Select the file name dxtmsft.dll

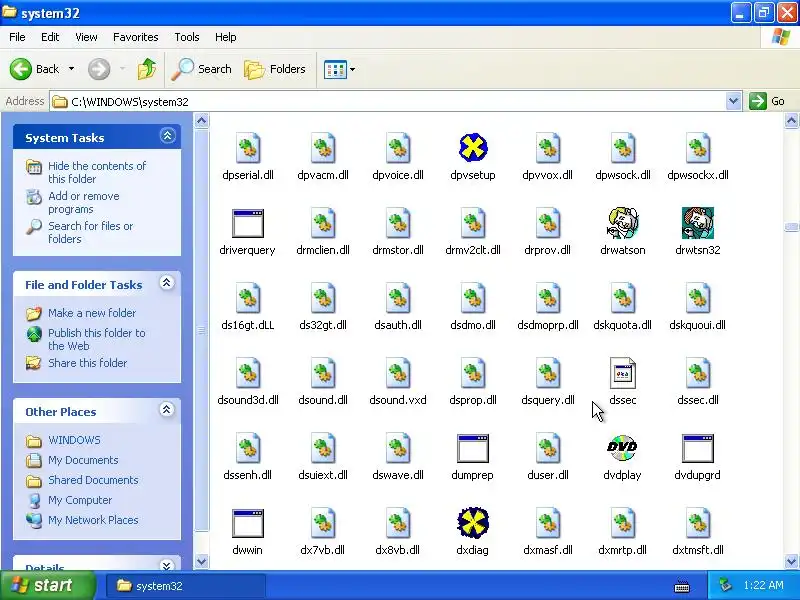tap(697, 550)
